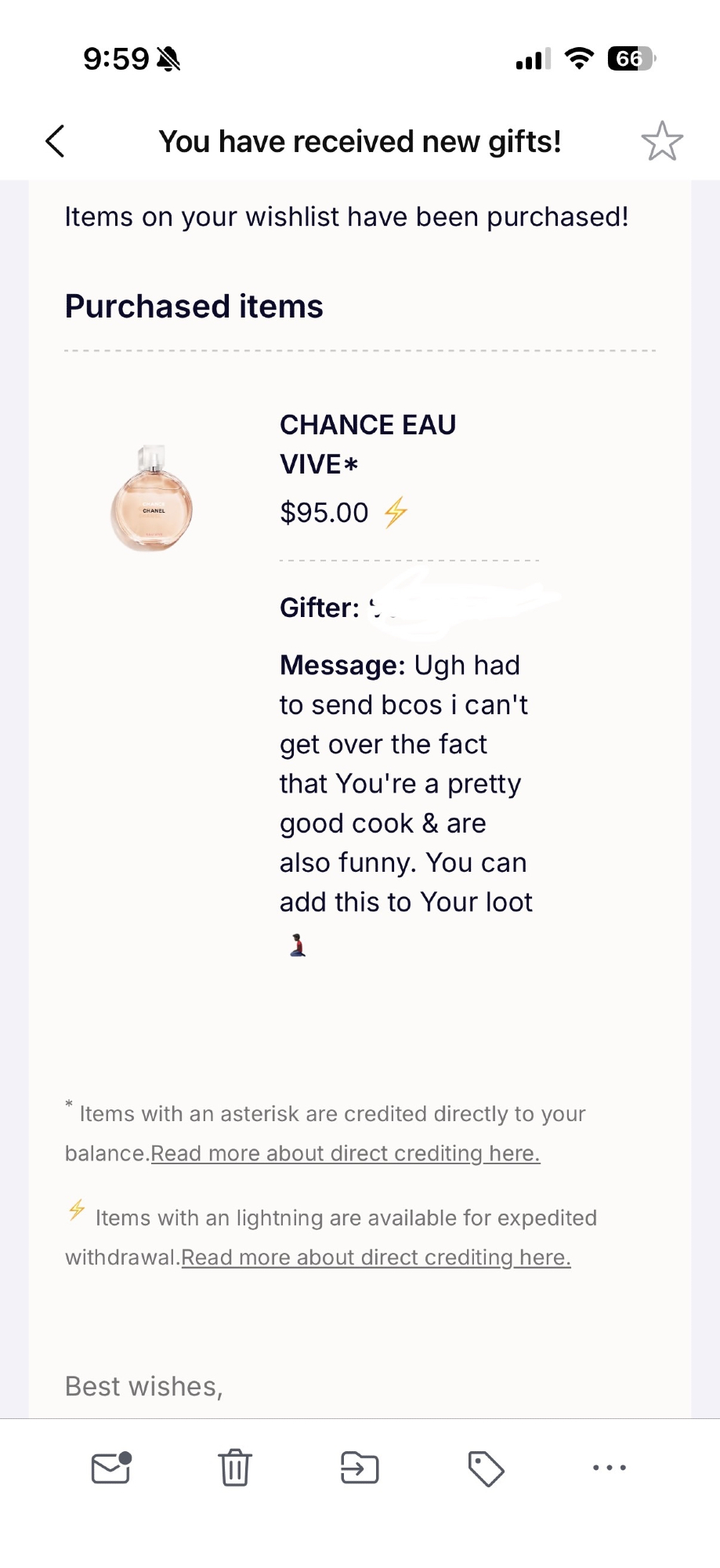
Task: Tap the Wi-Fi icon in status bar
Action: [x=579, y=59]
